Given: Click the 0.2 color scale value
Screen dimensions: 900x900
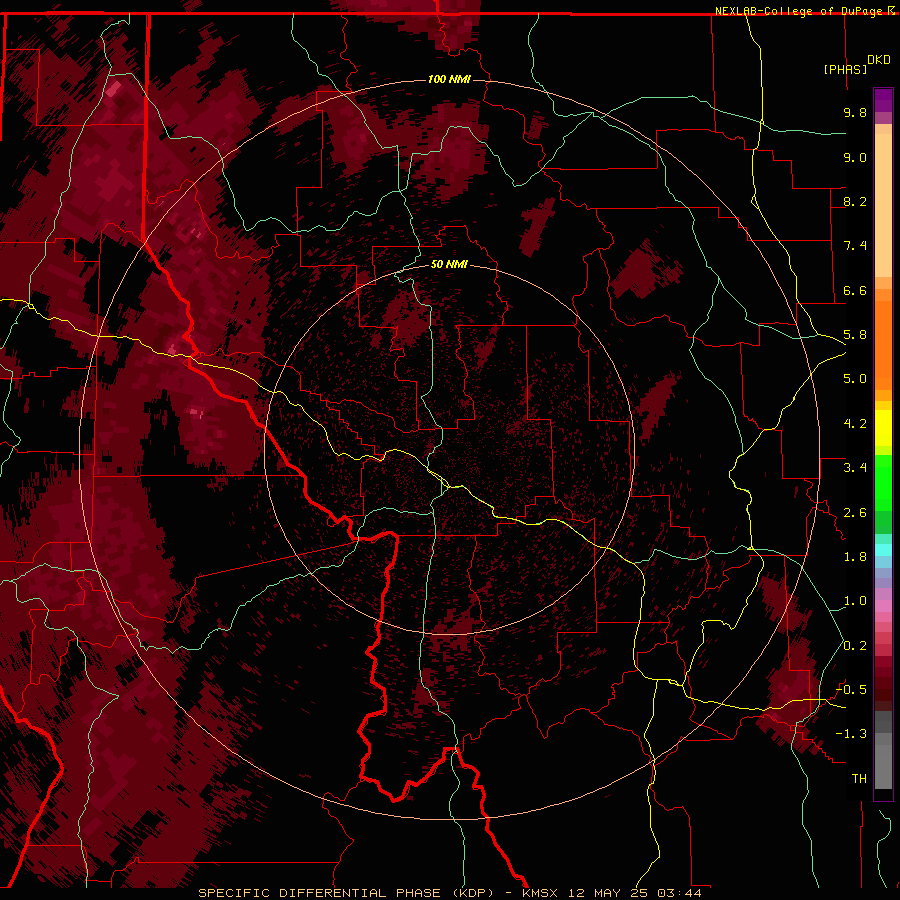Looking at the screenshot, I should (855, 646).
